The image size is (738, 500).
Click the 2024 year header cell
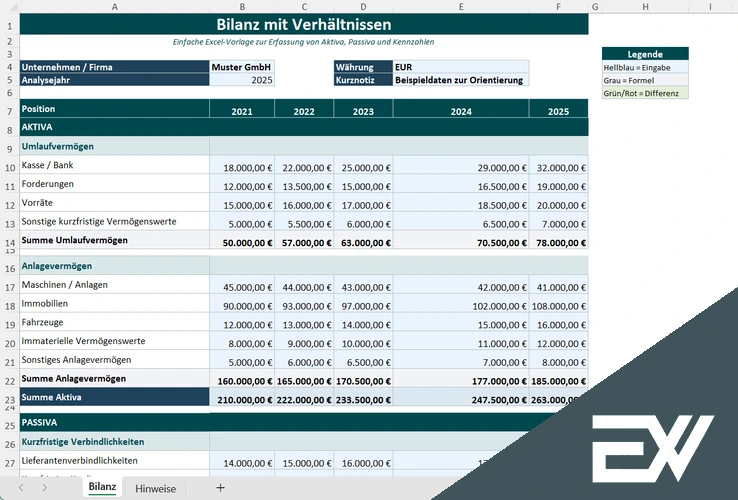click(460, 112)
